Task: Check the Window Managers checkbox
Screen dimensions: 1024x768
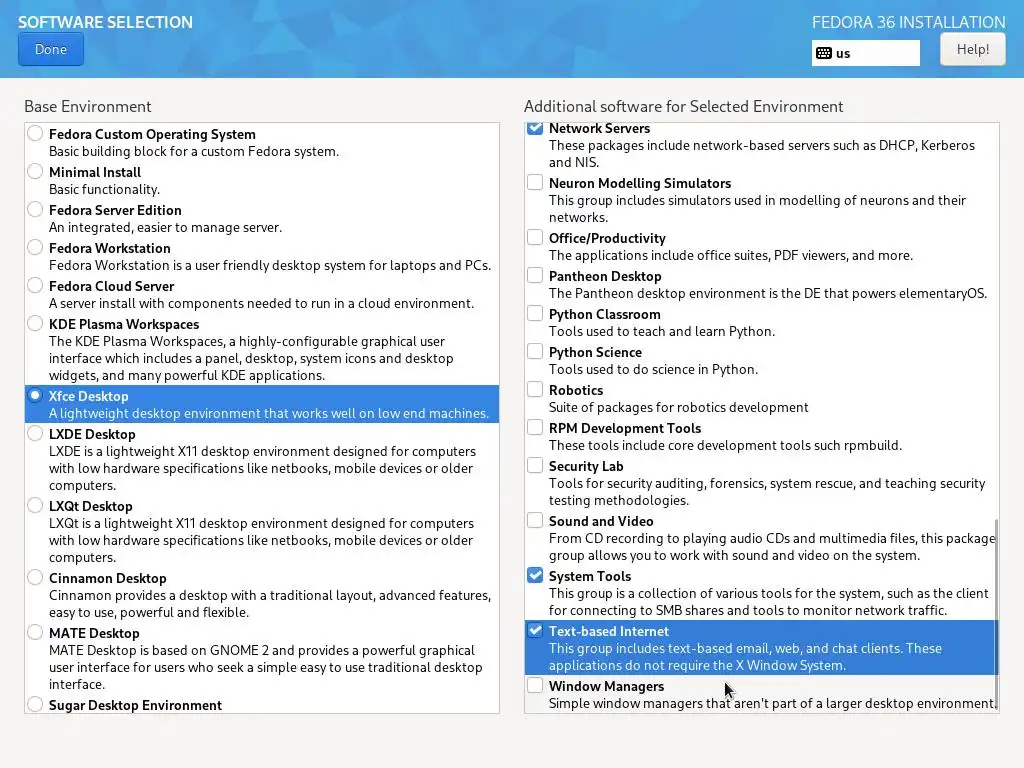Action: [535, 685]
